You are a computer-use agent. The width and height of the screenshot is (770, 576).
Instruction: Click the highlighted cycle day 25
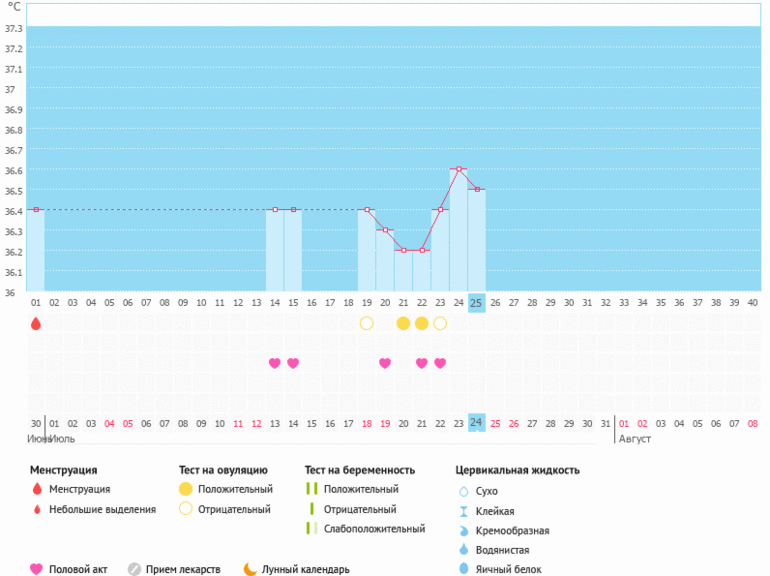coord(477,302)
